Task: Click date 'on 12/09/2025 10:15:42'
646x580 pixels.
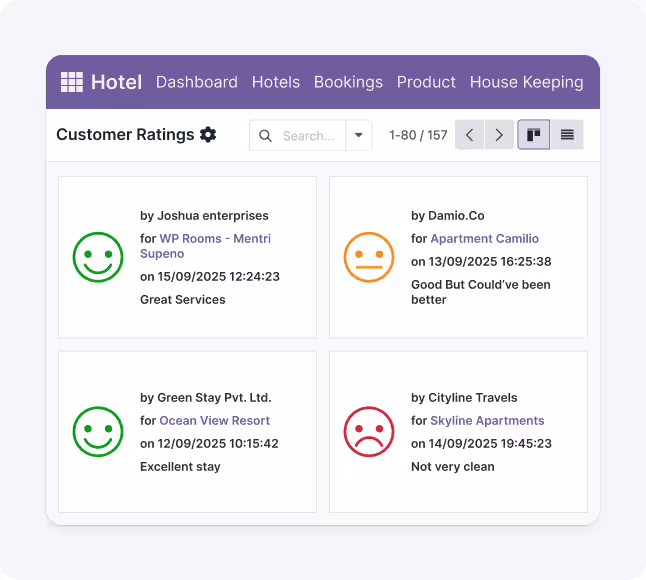Action: tap(209, 444)
